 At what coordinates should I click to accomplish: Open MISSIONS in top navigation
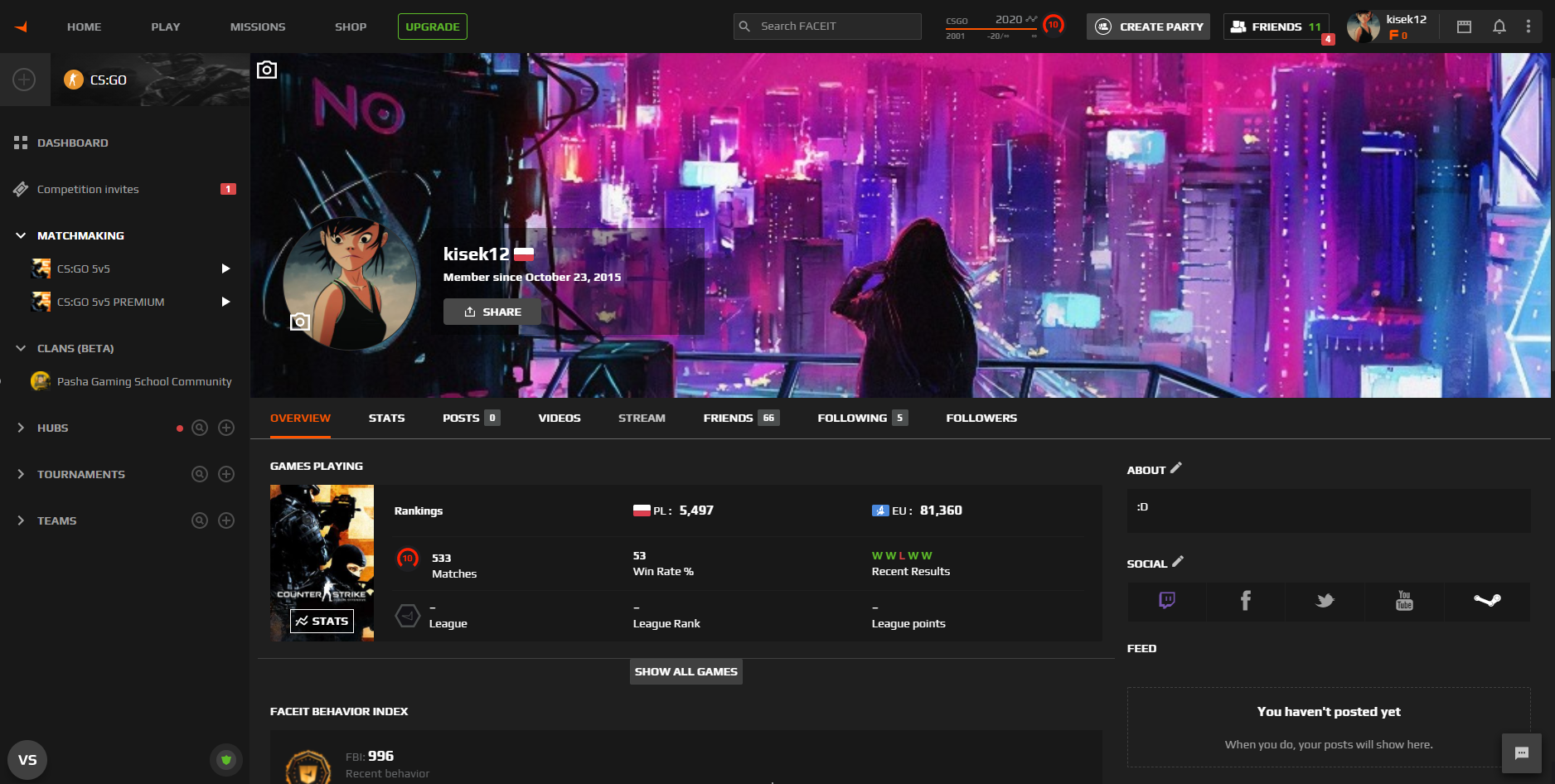[x=258, y=27]
